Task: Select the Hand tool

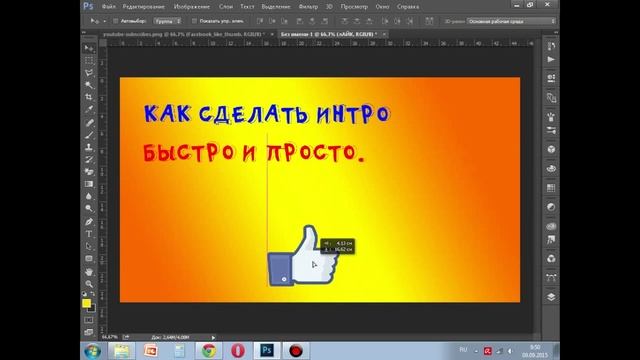Action: tap(89, 271)
